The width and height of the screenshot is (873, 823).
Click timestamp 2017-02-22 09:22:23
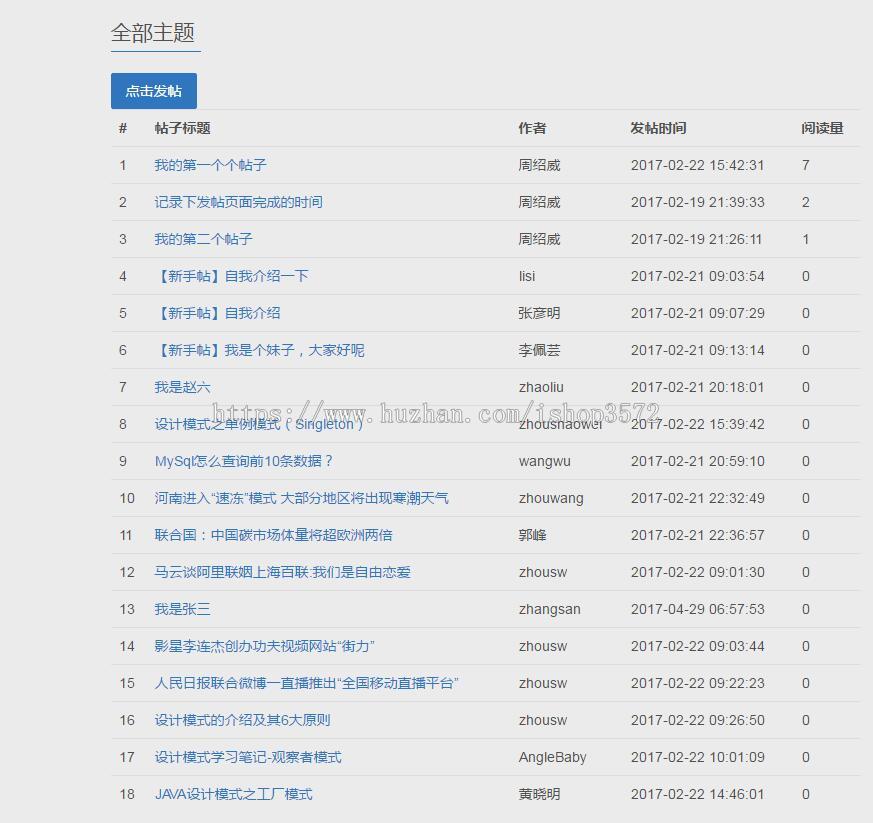click(x=697, y=684)
